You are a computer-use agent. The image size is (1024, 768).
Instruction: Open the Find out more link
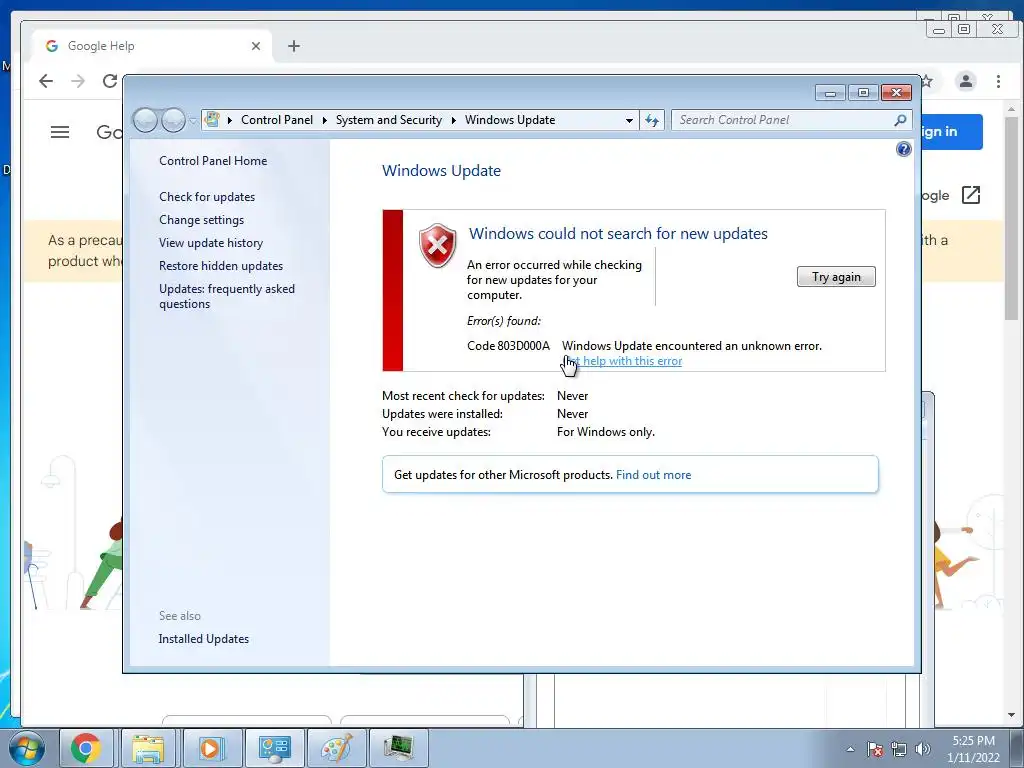click(x=653, y=475)
